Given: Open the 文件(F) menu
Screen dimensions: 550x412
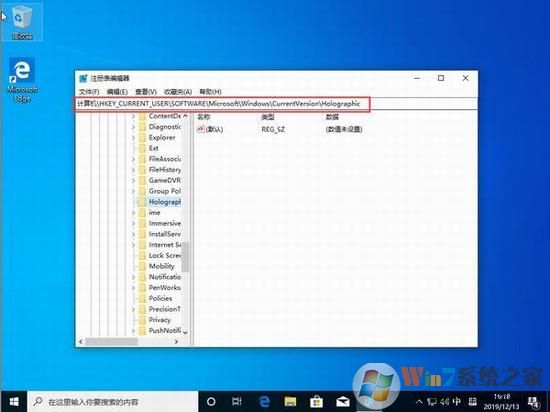Looking at the screenshot, I should pos(89,92).
